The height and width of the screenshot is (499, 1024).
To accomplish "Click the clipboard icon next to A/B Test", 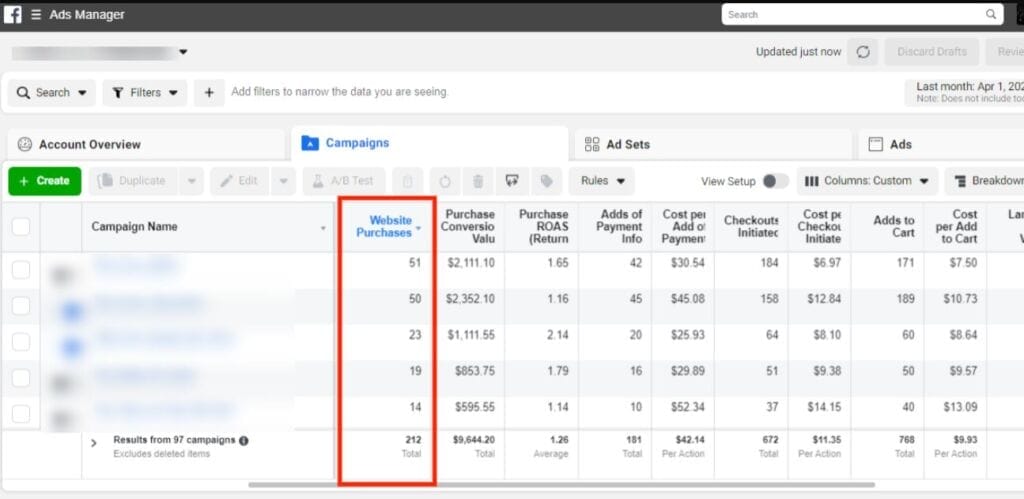I will [x=408, y=181].
